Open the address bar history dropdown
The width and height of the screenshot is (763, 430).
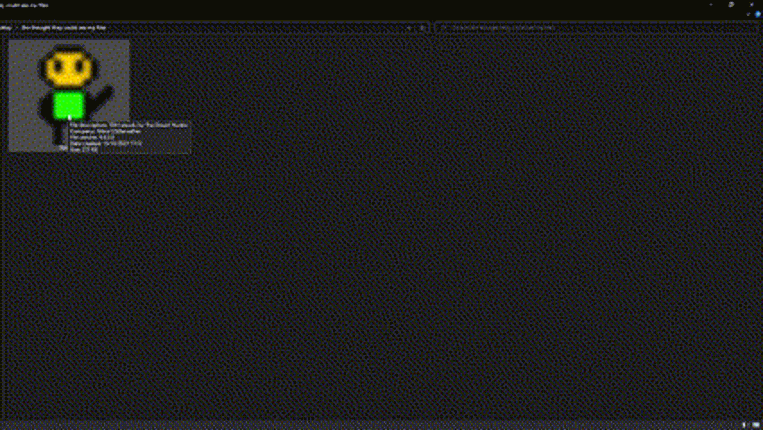tap(409, 28)
